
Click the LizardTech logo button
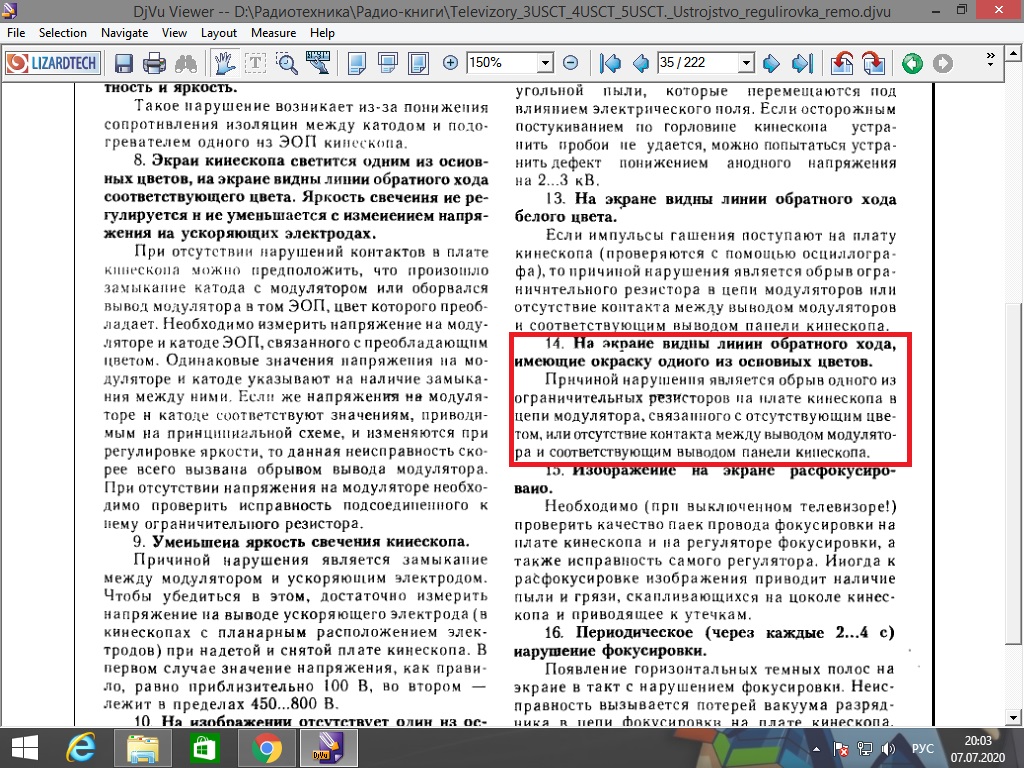(53, 63)
